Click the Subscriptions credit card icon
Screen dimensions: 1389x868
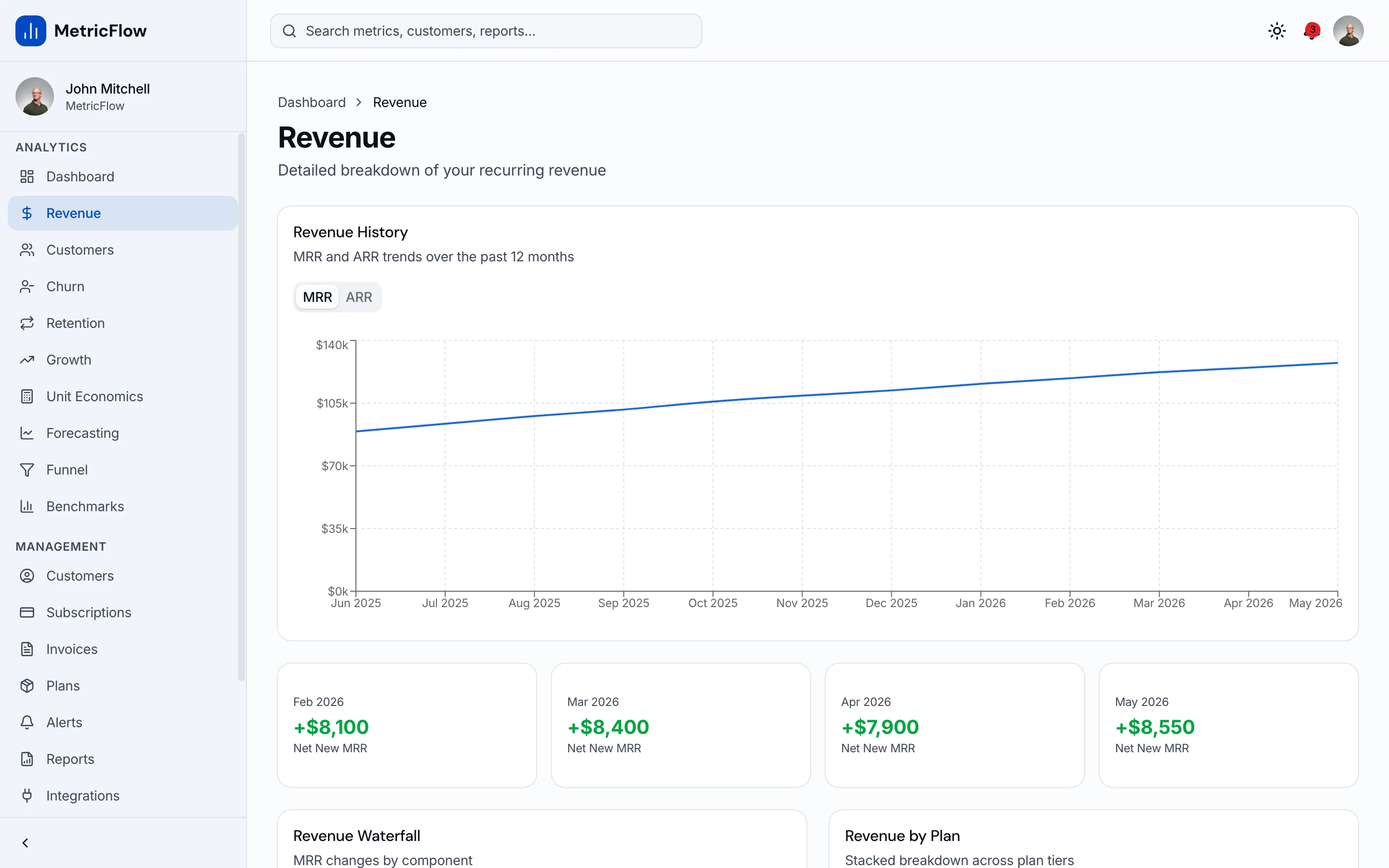point(27,612)
